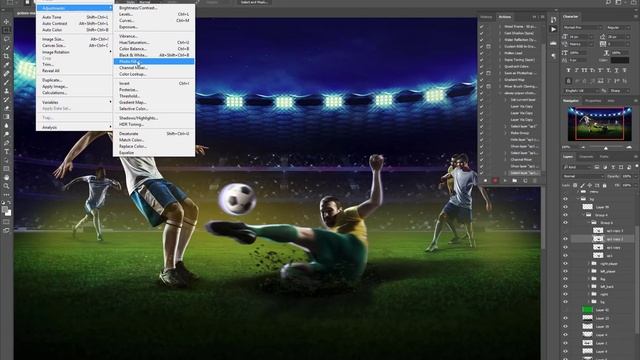Viewport: 640px width, 360px height.
Task: Create new action set folder icon
Action: coord(515,180)
